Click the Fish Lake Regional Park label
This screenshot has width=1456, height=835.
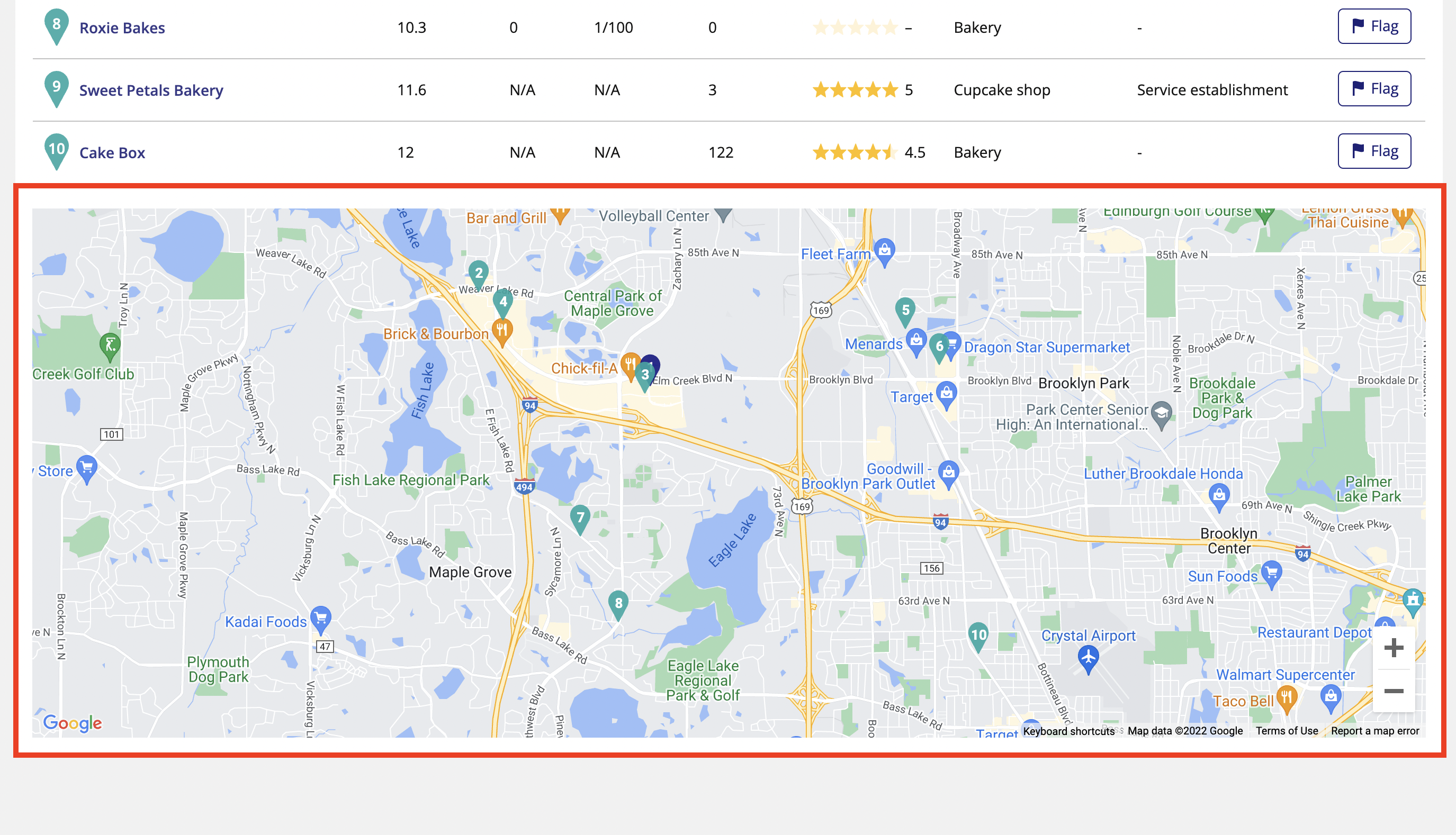click(x=411, y=480)
